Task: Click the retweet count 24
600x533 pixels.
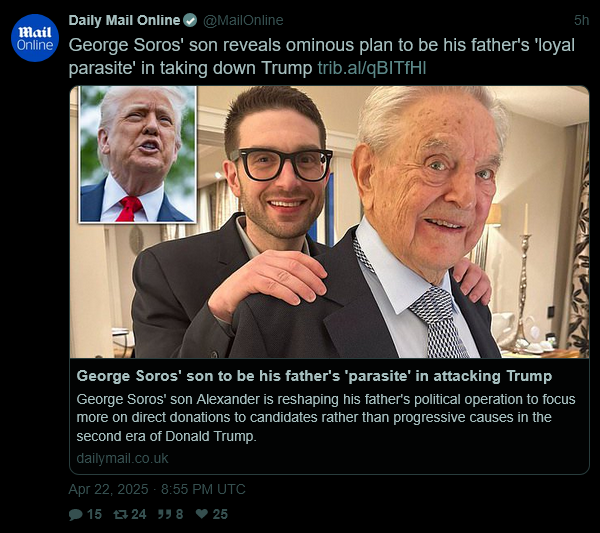Action: [139, 514]
